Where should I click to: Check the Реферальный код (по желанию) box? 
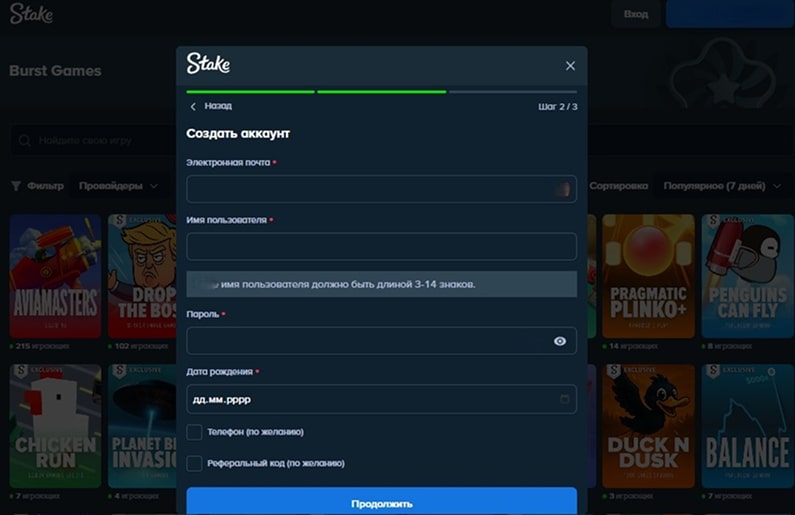click(x=195, y=463)
